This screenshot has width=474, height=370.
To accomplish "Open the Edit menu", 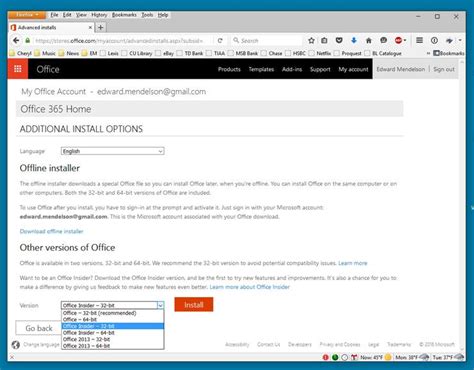I will pyautogui.click(x=67, y=15).
